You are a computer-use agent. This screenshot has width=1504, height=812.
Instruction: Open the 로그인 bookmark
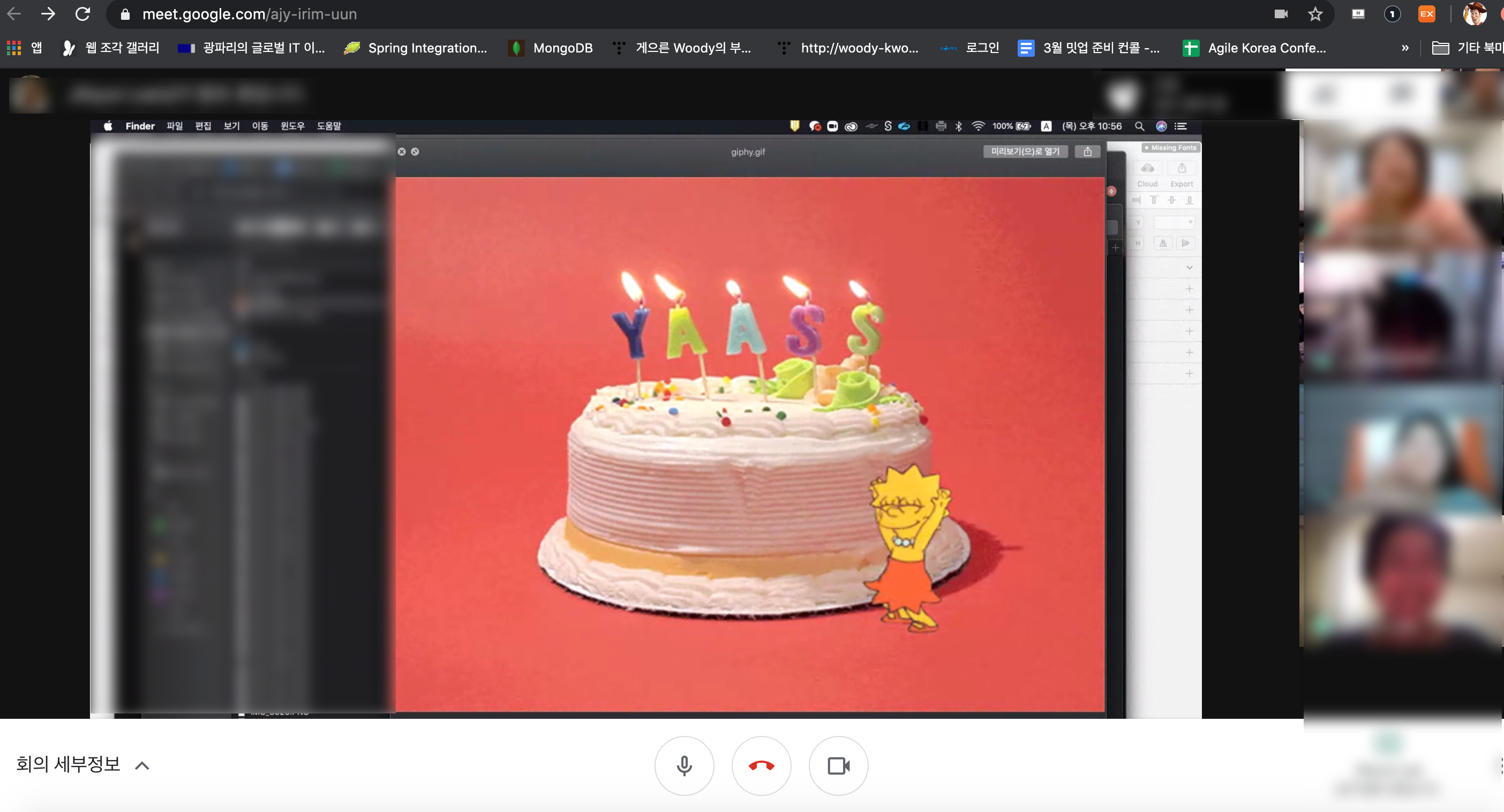(x=970, y=48)
